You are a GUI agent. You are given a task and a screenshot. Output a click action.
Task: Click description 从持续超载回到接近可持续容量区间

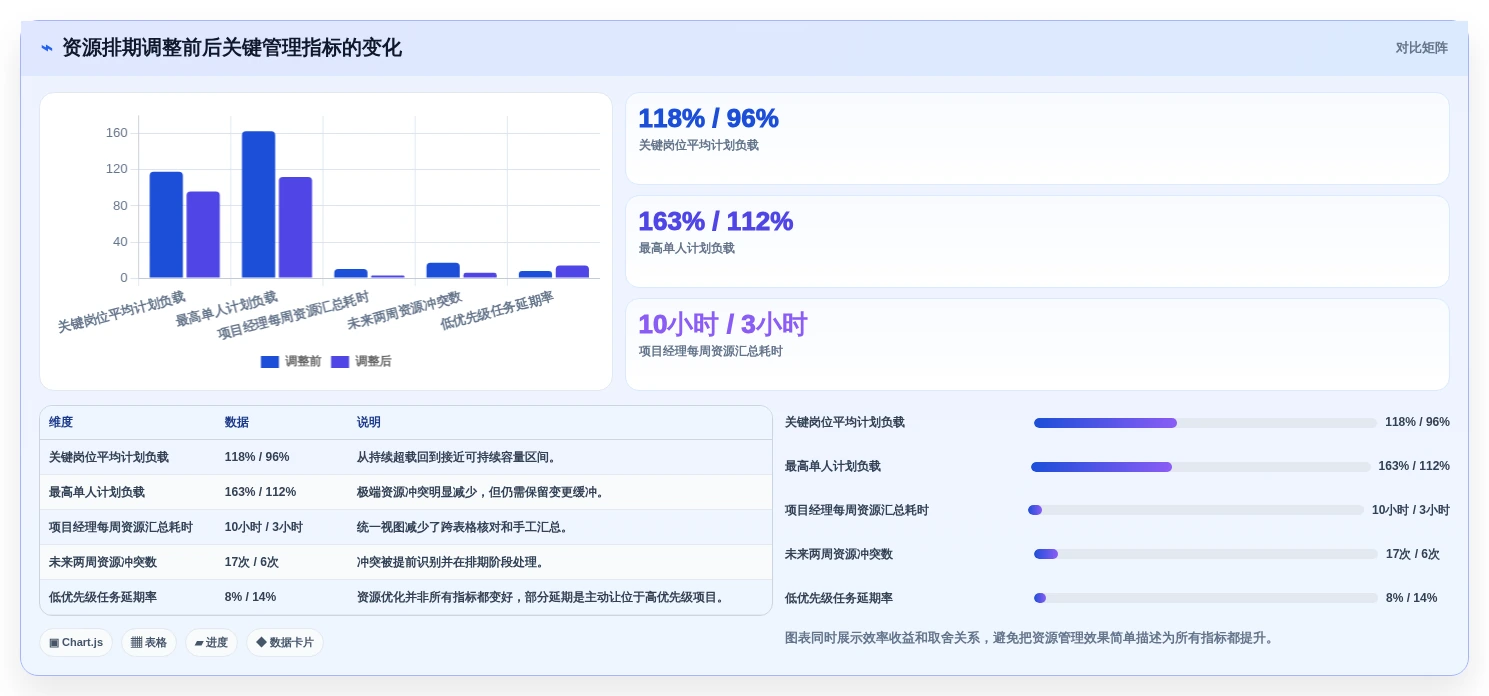[x=459, y=457]
